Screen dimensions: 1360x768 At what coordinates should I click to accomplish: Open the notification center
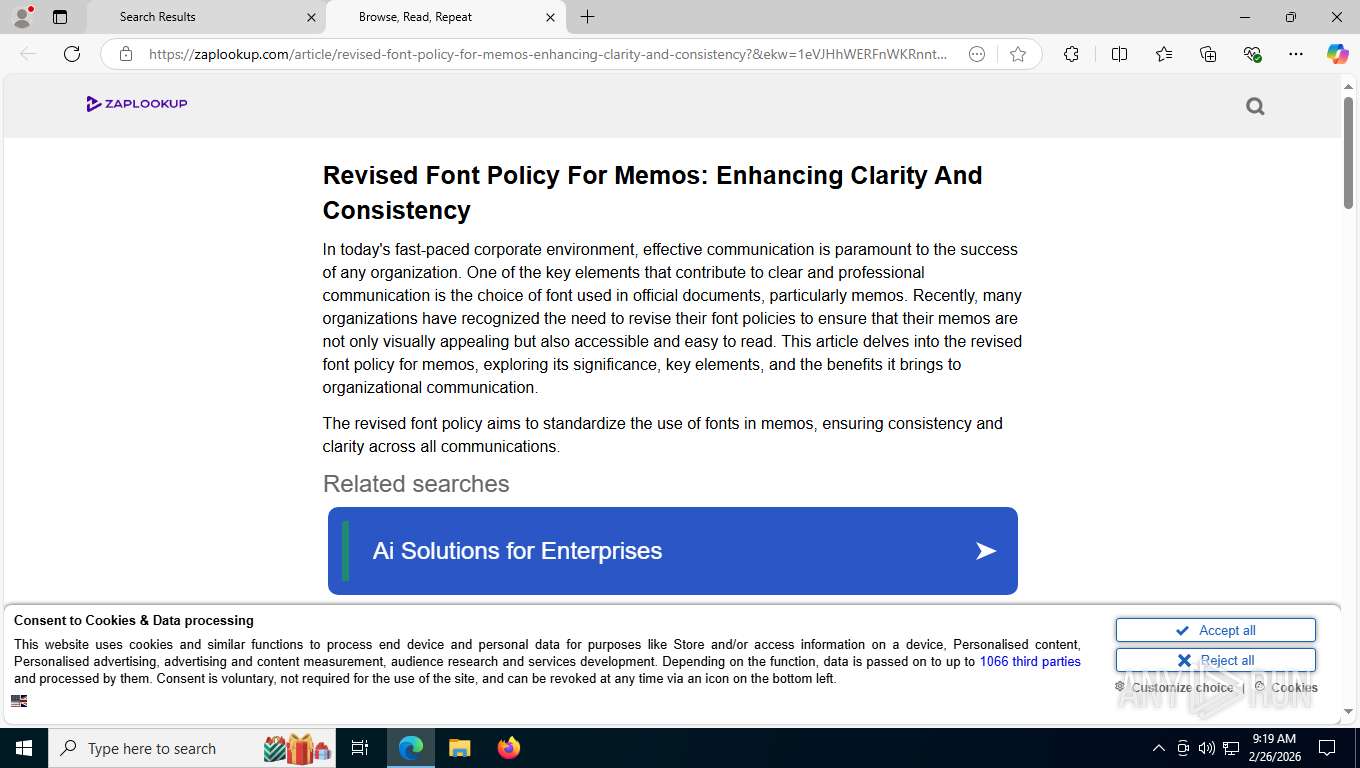1327,748
